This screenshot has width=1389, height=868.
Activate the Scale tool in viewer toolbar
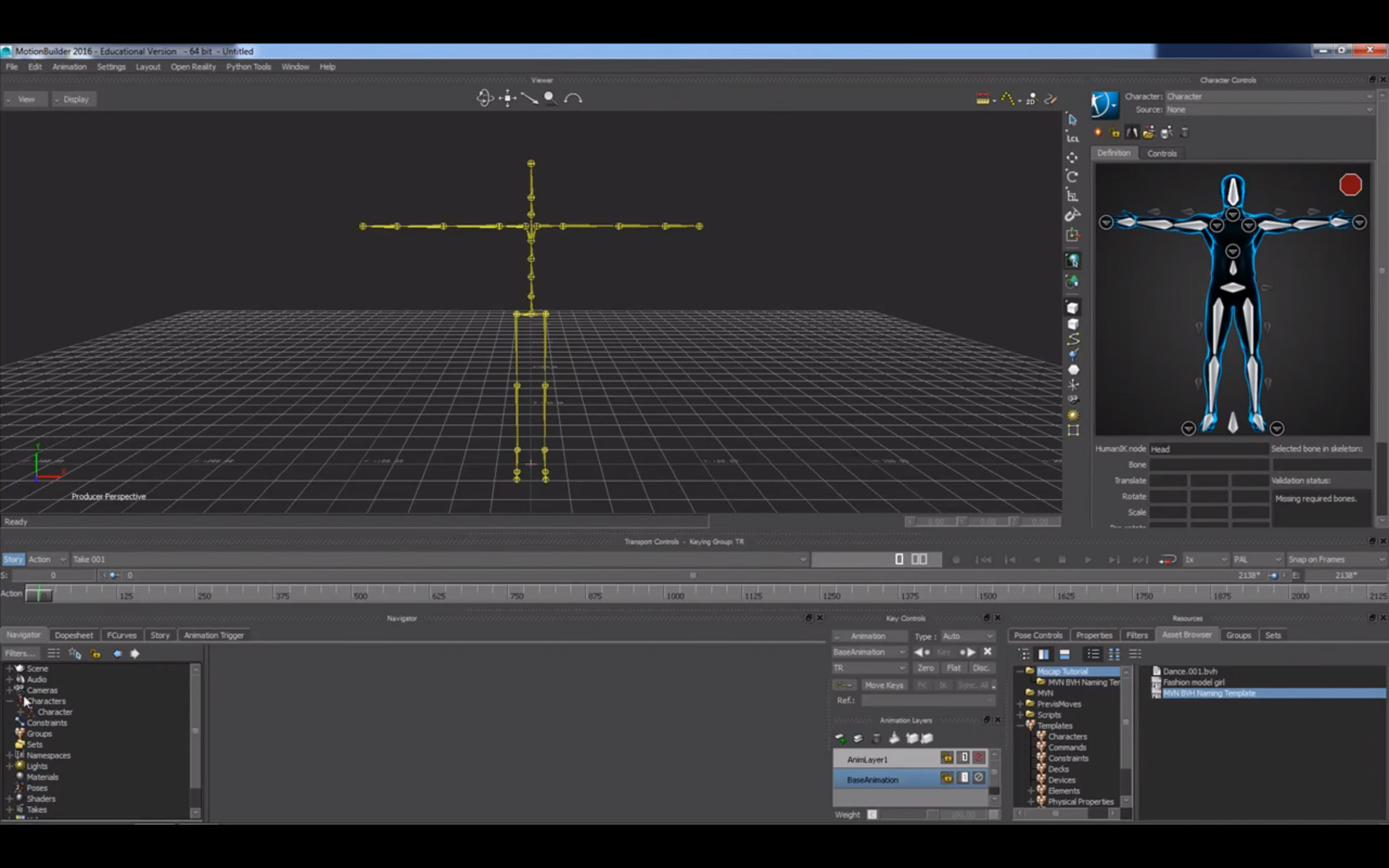pyautogui.click(x=1072, y=195)
